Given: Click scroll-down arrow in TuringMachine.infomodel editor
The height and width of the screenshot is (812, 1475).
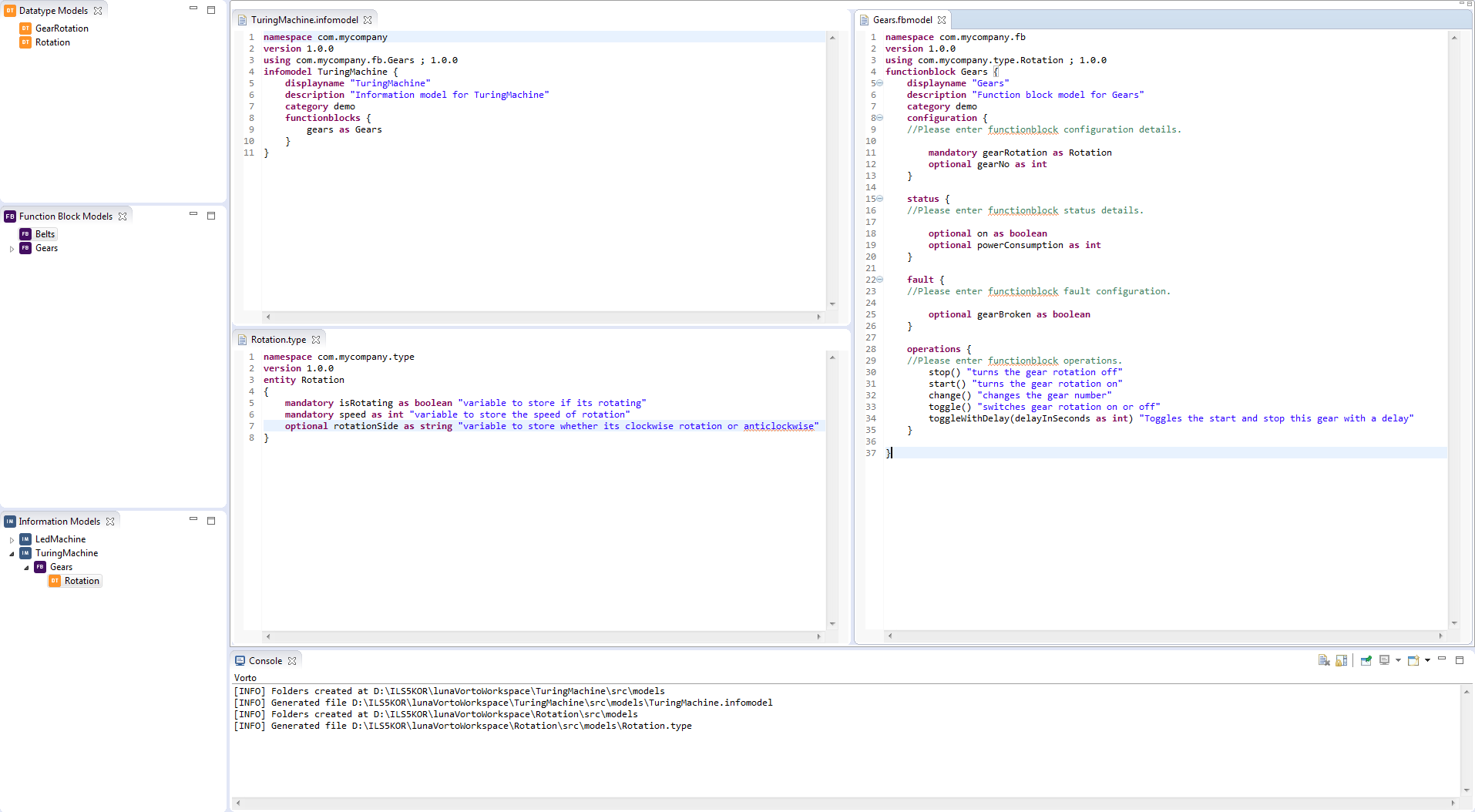Looking at the screenshot, I should click(x=832, y=304).
